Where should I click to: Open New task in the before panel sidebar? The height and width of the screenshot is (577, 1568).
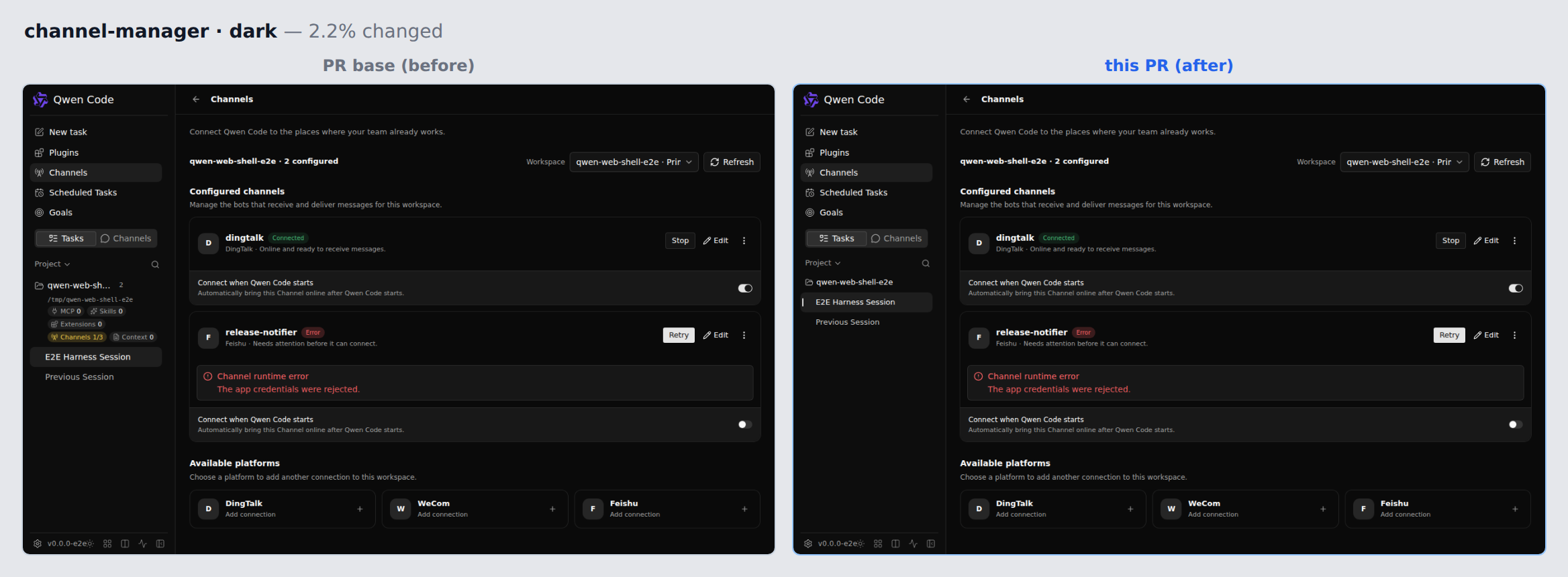[x=96, y=132]
